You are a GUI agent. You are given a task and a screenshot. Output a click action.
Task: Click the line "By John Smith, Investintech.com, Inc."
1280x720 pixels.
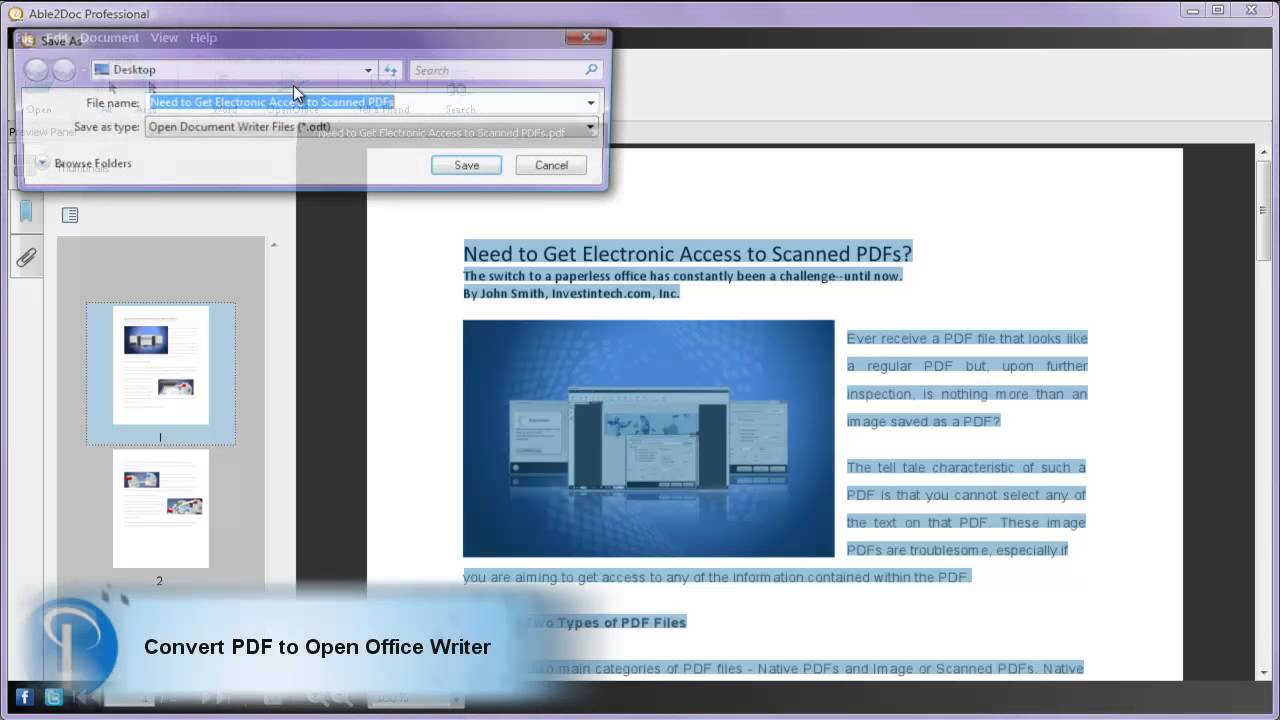click(x=571, y=293)
